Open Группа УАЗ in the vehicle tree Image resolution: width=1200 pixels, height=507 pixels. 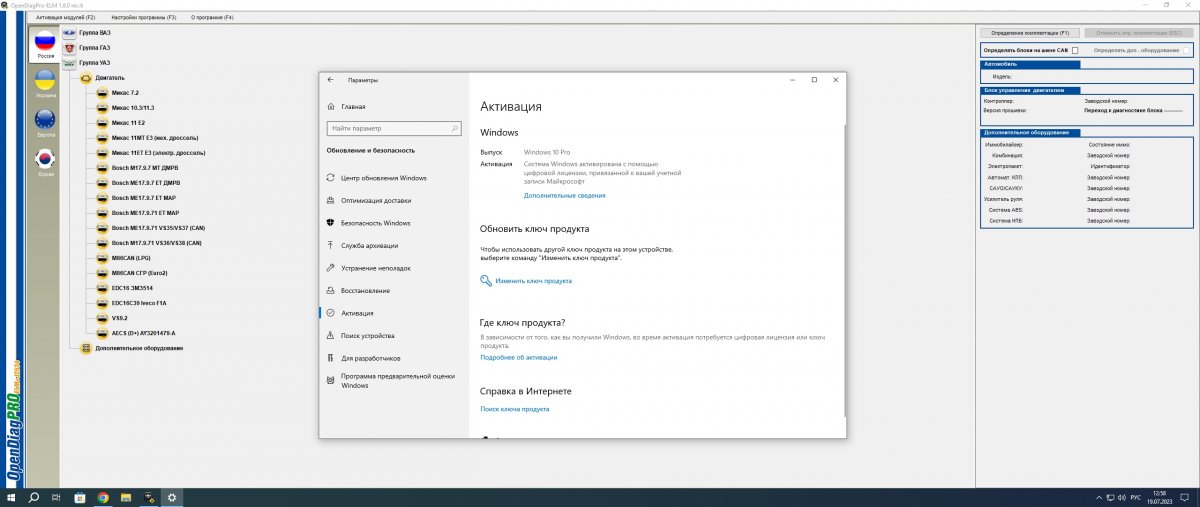pos(94,63)
